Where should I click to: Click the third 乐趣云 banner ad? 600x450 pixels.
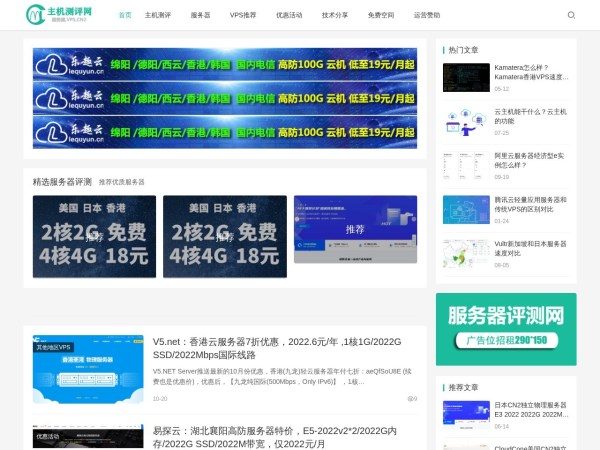(225, 132)
